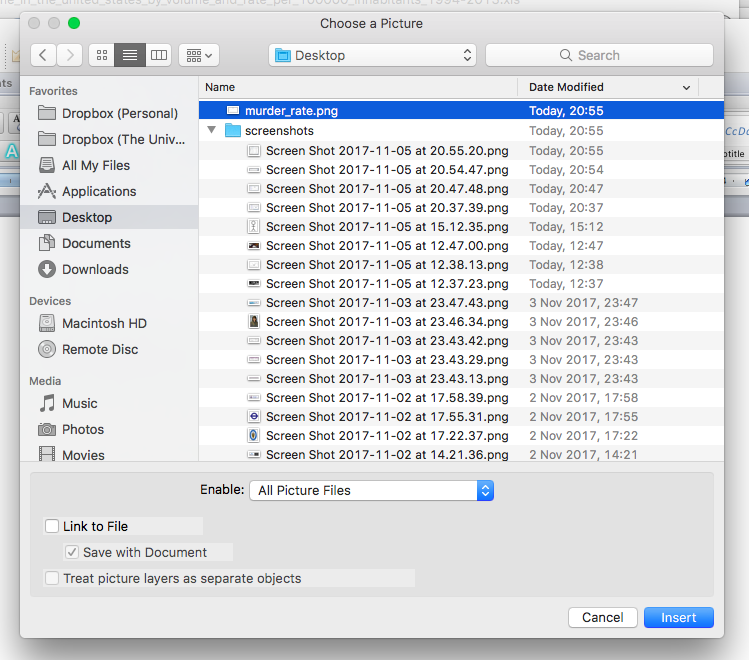Screen dimensions: 749x660
Task: Open the item arrangement dropdown
Action: coord(199,55)
